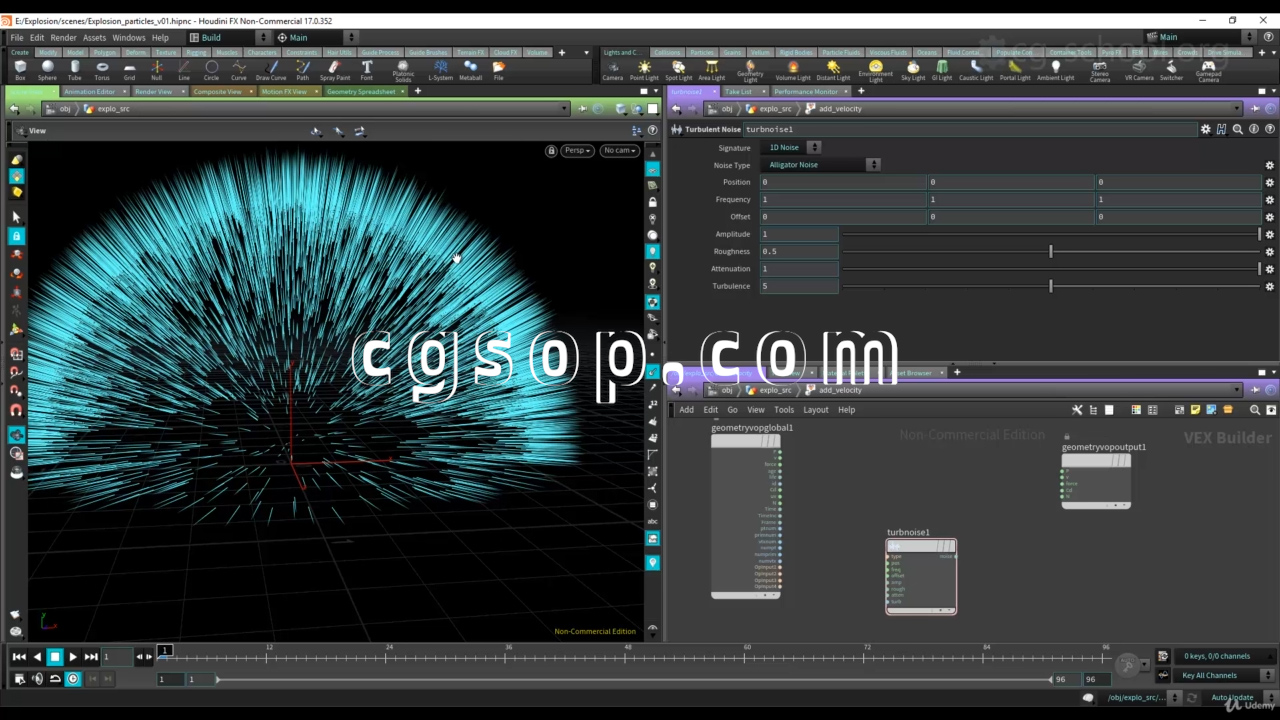Switch to the Geometry Spreadsheet tab
The height and width of the screenshot is (720, 1280).
click(x=360, y=92)
